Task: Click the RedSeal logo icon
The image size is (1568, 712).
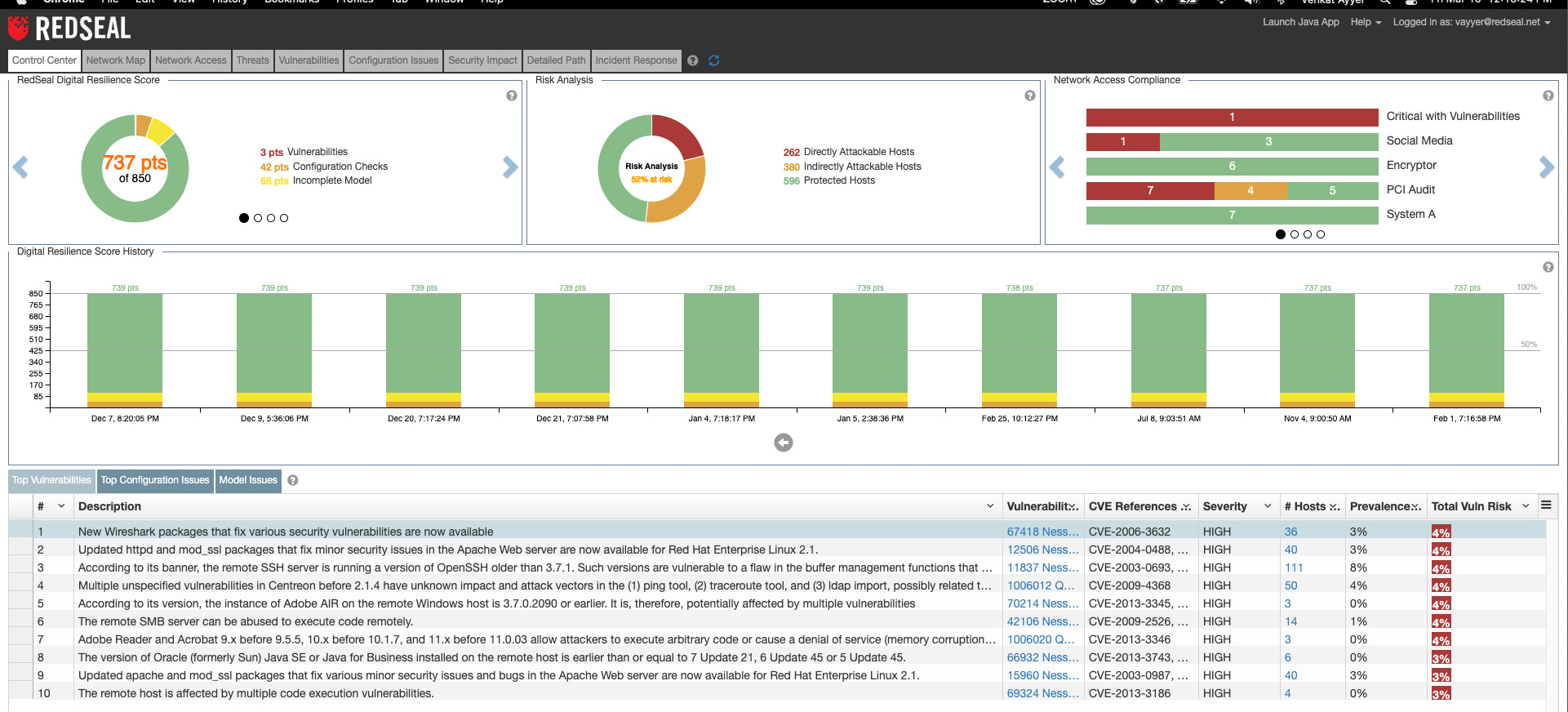Action: (x=18, y=28)
